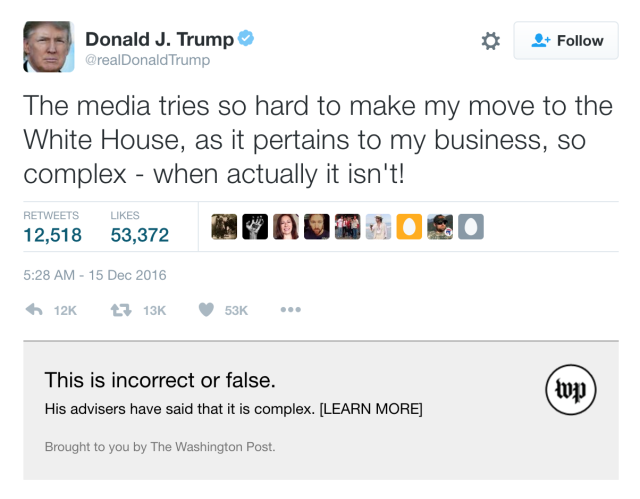View the 53,372 likes list
This screenshot has height=499, width=640.
pos(139,235)
